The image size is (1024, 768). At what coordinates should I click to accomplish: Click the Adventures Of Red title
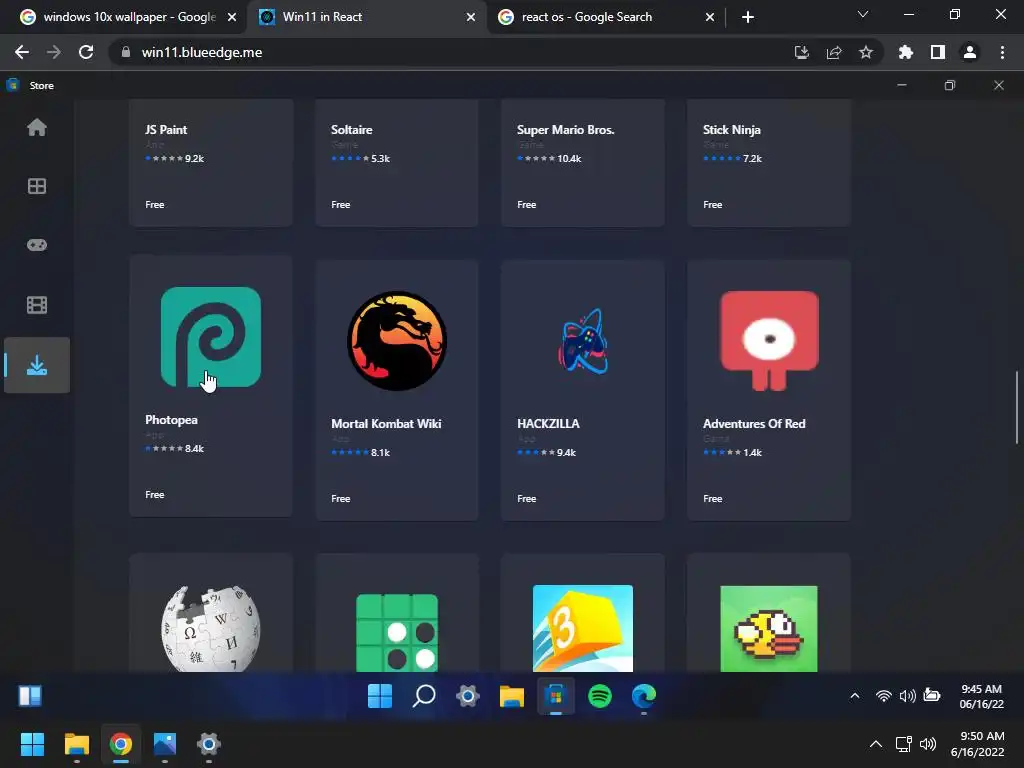click(x=754, y=423)
